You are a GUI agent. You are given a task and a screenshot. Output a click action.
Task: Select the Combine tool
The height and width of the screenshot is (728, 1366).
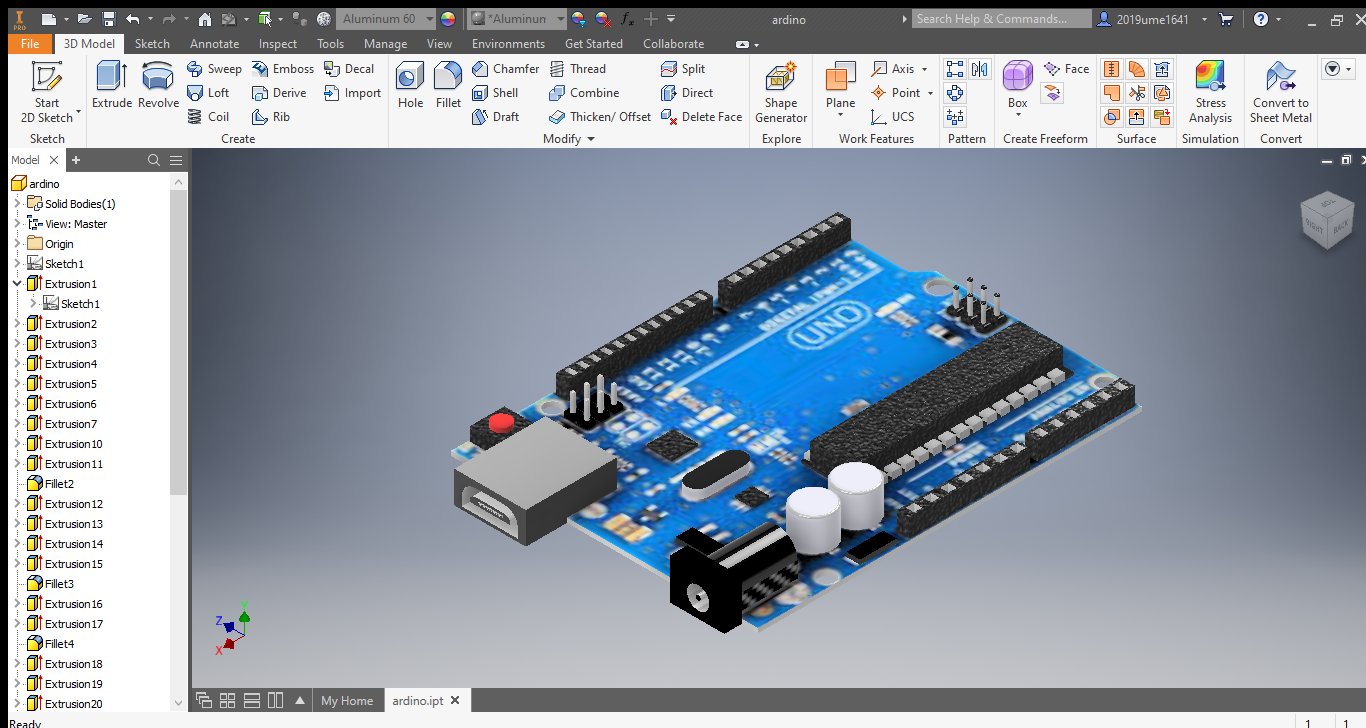point(584,93)
